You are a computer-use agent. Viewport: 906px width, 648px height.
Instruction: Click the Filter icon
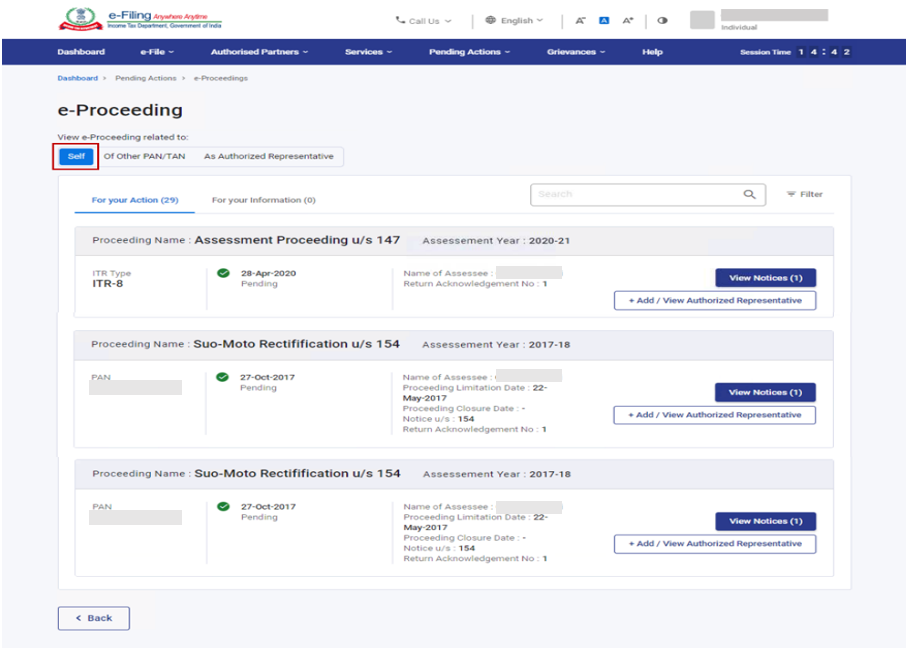(x=792, y=195)
